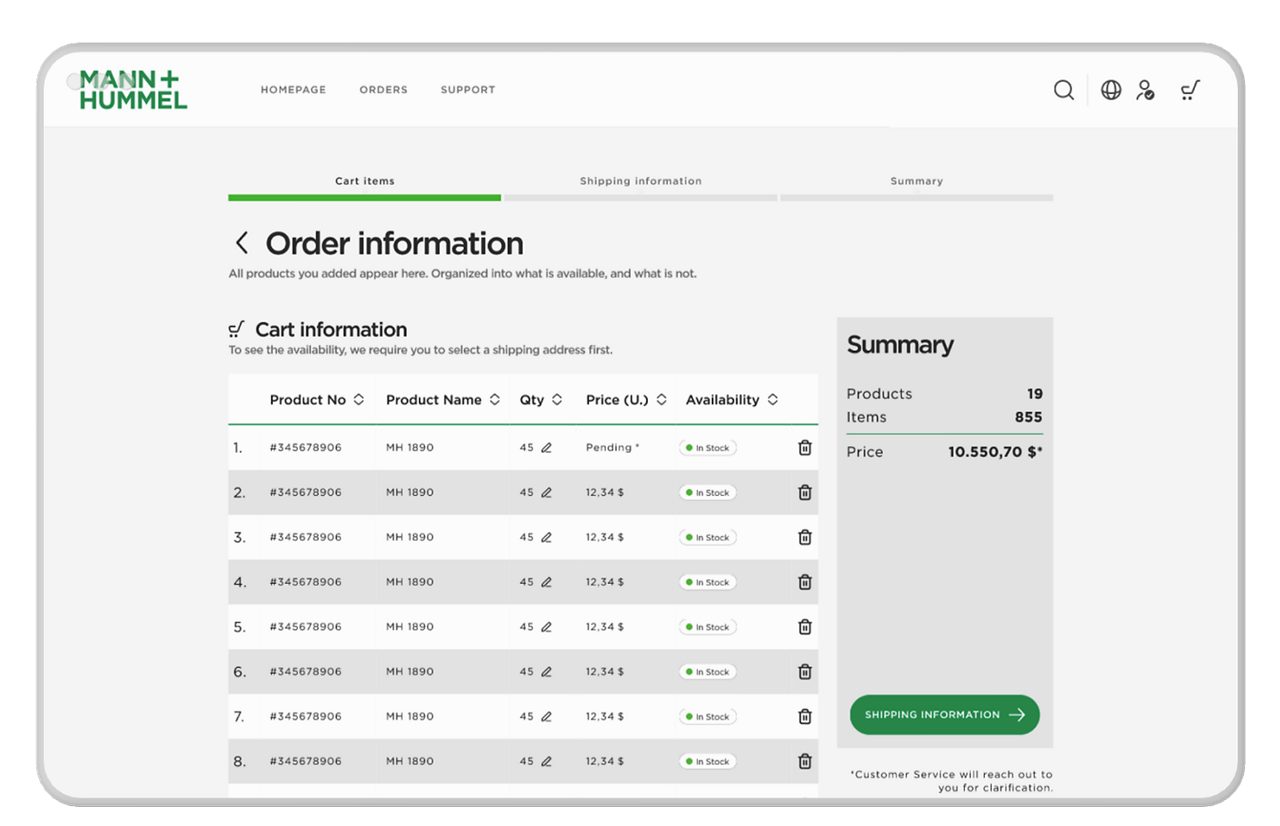Sort by Price (U.) column arrows
The image size is (1280, 826).
pyautogui.click(x=661, y=400)
